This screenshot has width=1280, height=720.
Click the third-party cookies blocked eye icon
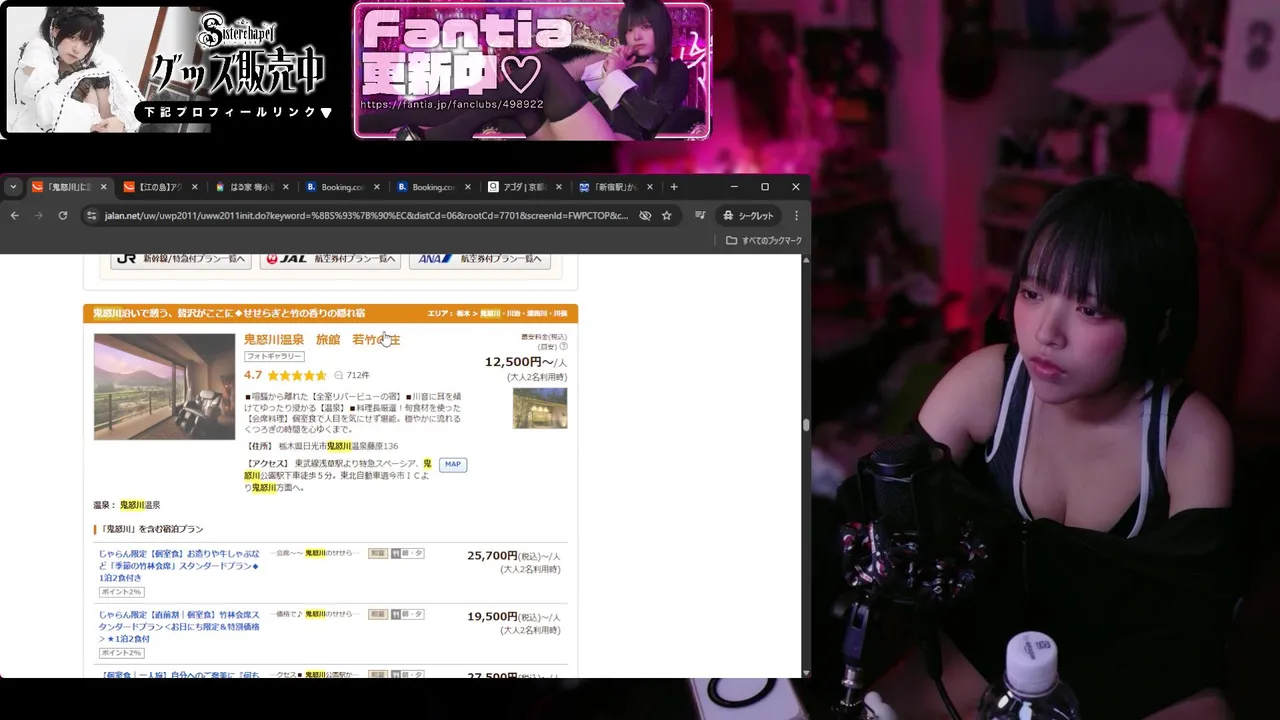click(x=645, y=215)
